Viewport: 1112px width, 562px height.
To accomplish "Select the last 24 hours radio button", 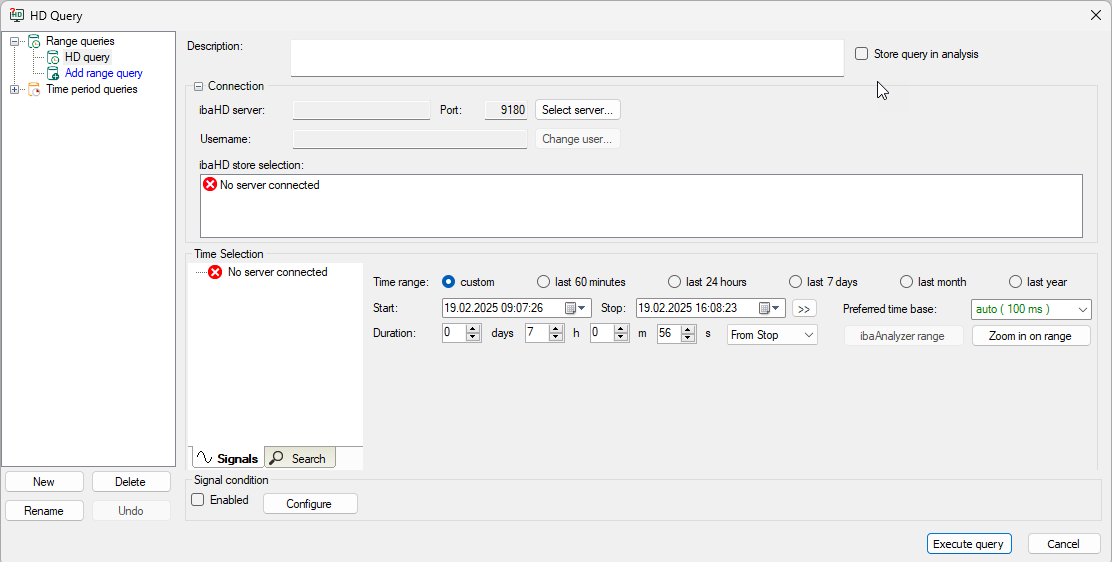I will tap(675, 282).
